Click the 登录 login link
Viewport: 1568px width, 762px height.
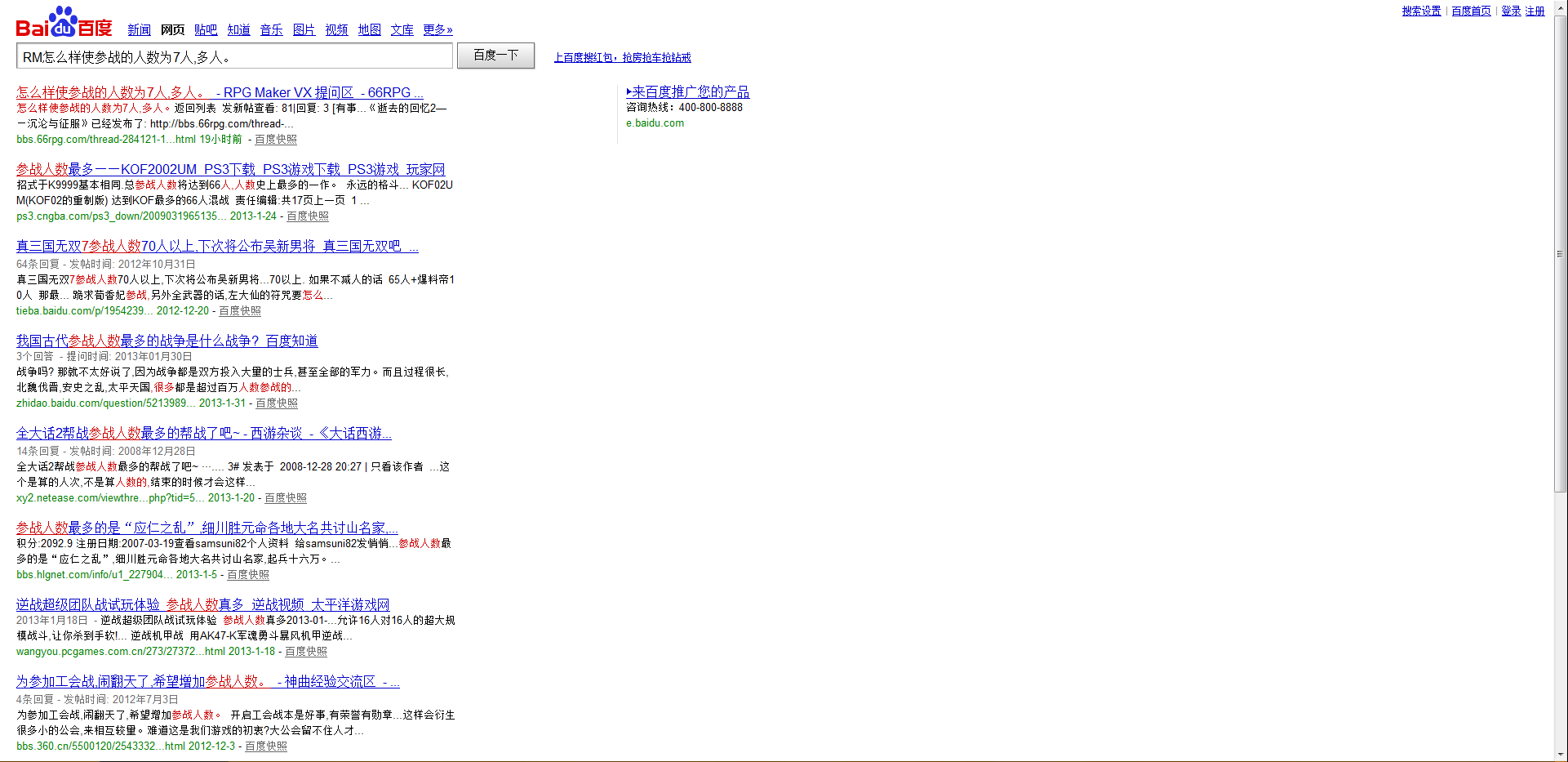tap(1511, 11)
